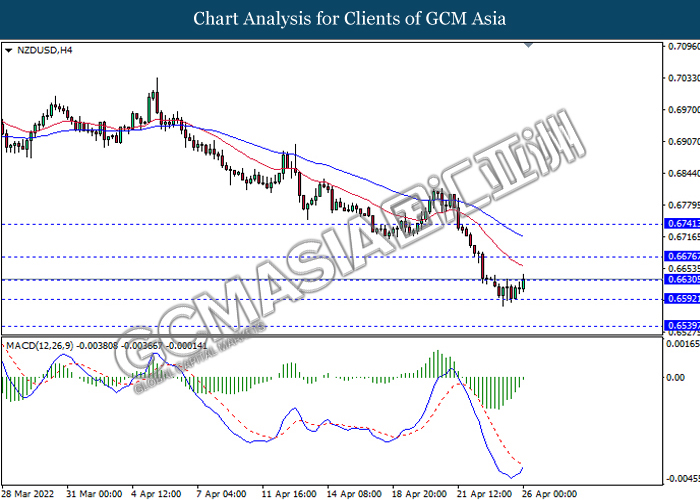Screen dimensions: 700x500
Task: Click the 0.00 level on MACD scale
Action: (x=675, y=378)
